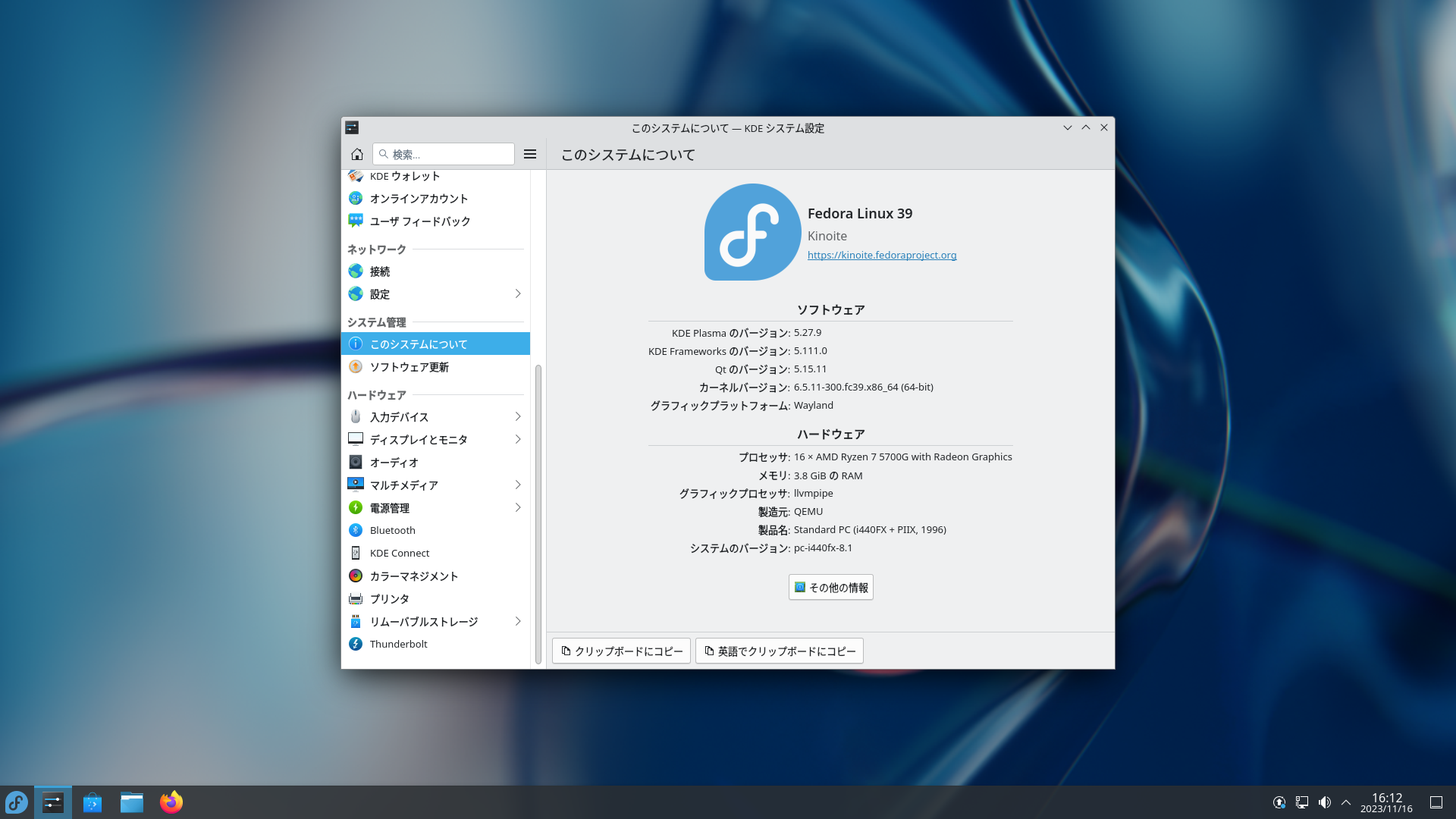Open the オーディオ audio settings
The width and height of the screenshot is (1456, 819).
pos(394,463)
